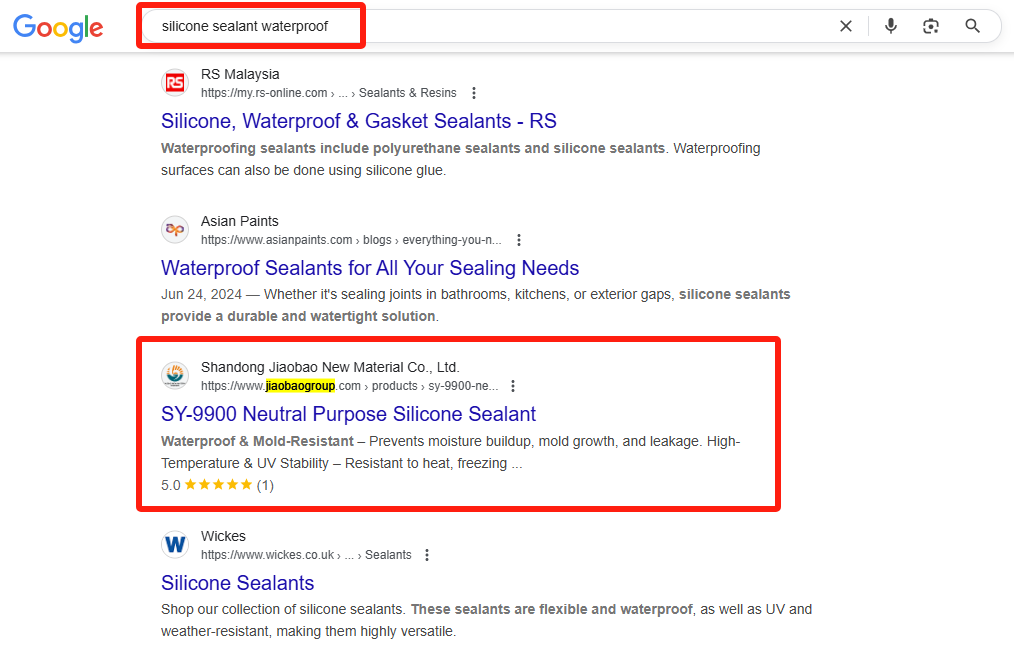Viewport: 1014px width, 650px height.
Task: Open three-dot menu beside jiaobaogroup.com URL
Action: pyautogui.click(x=513, y=386)
